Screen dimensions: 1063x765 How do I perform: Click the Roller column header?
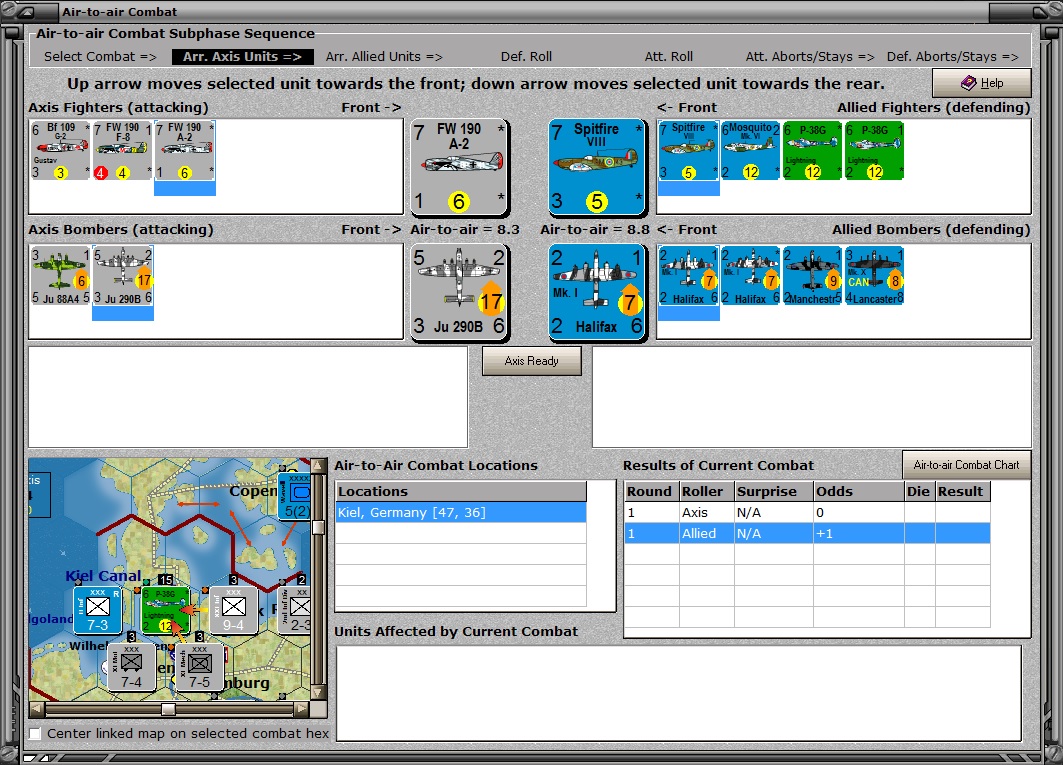tap(706, 491)
